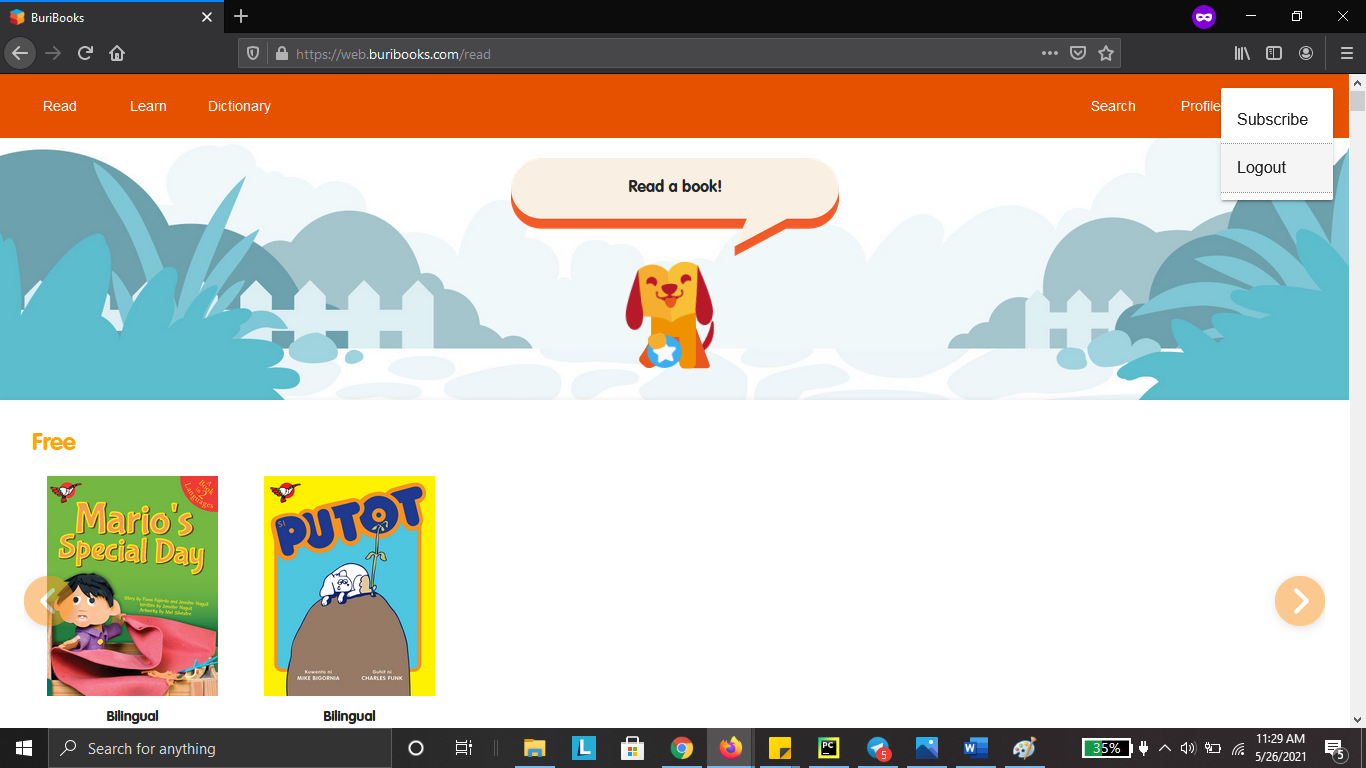This screenshot has height=768, width=1366.
Task: Show next books with the right carousel arrow
Action: pyautogui.click(x=1300, y=600)
